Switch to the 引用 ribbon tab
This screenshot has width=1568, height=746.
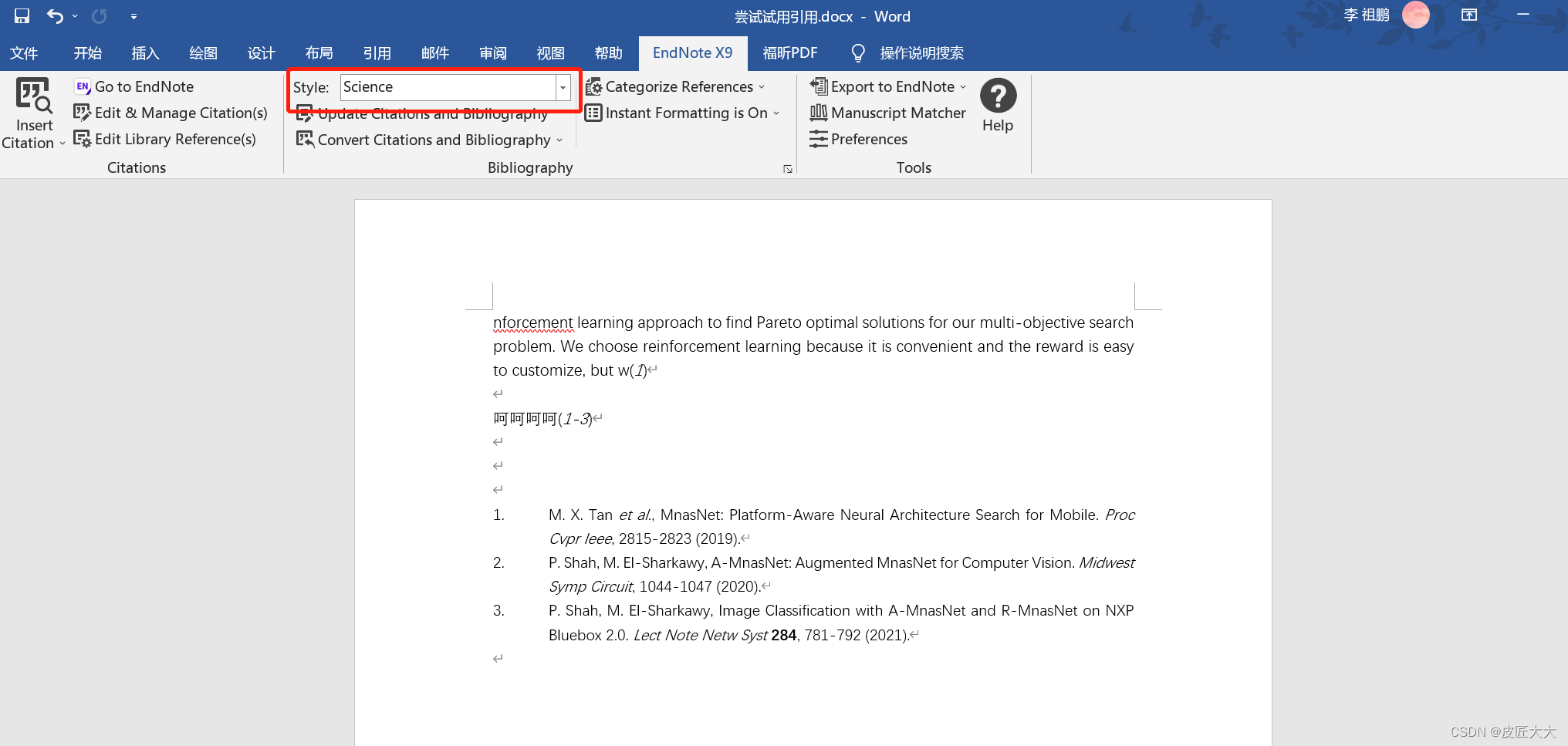point(377,52)
